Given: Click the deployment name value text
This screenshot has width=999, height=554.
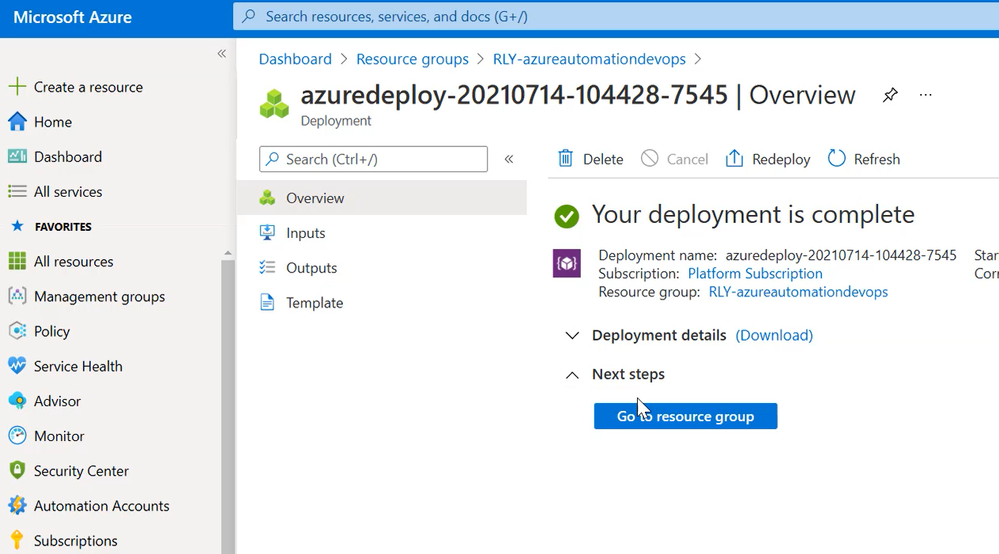Looking at the screenshot, I should click(841, 255).
